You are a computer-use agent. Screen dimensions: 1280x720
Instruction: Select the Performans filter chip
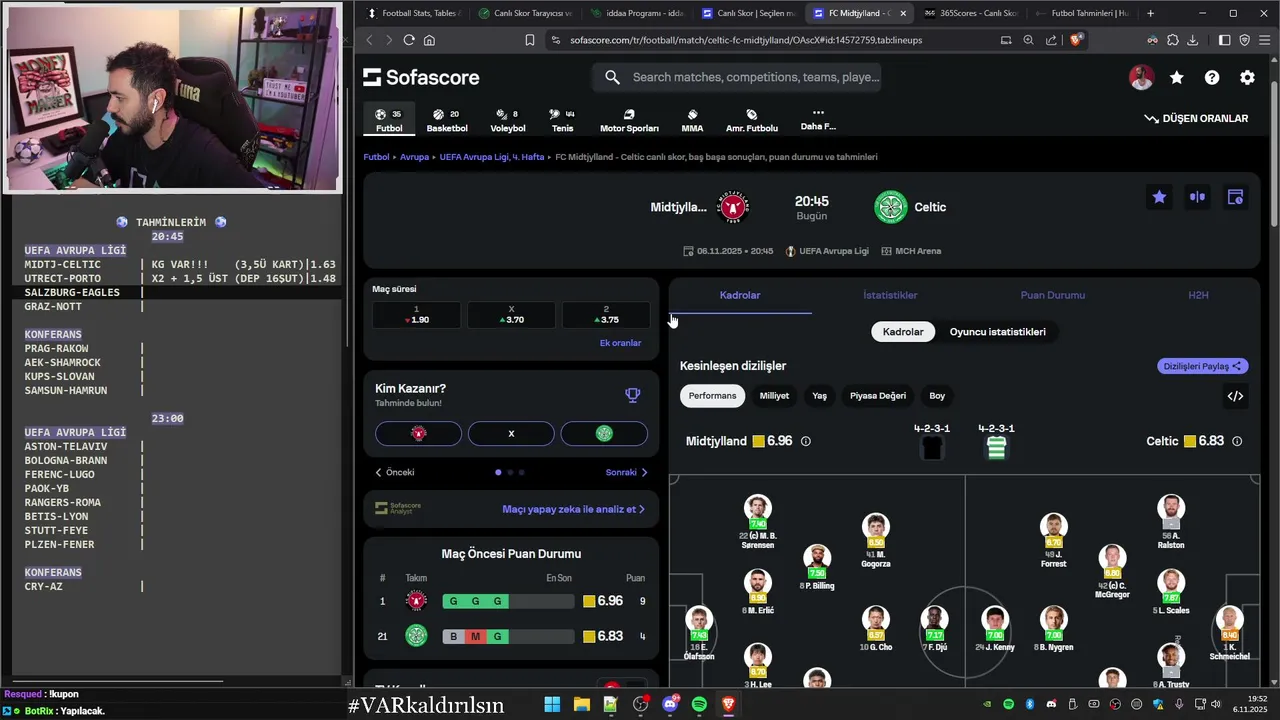(712, 396)
